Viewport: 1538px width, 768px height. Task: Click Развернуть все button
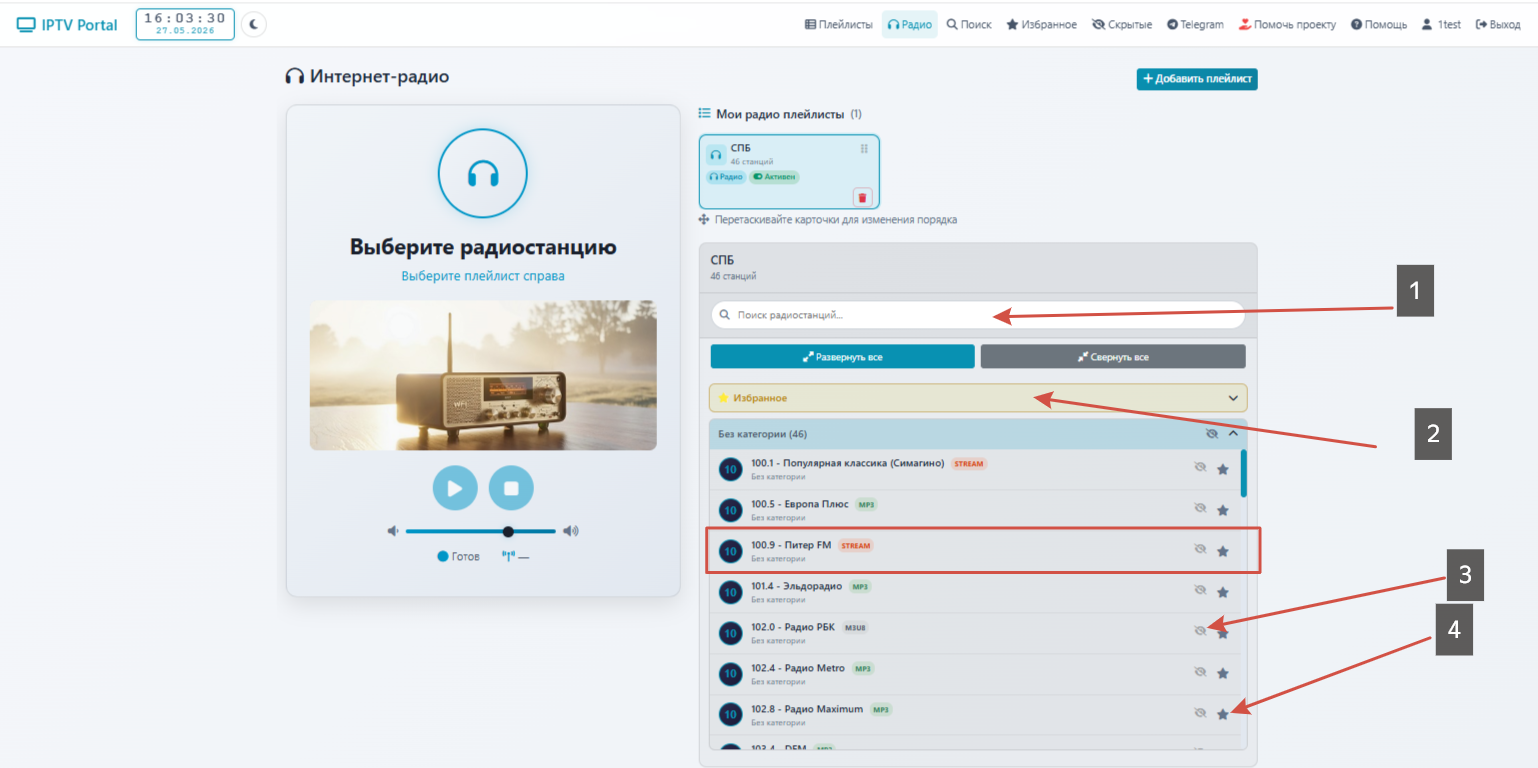(x=842, y=357)
